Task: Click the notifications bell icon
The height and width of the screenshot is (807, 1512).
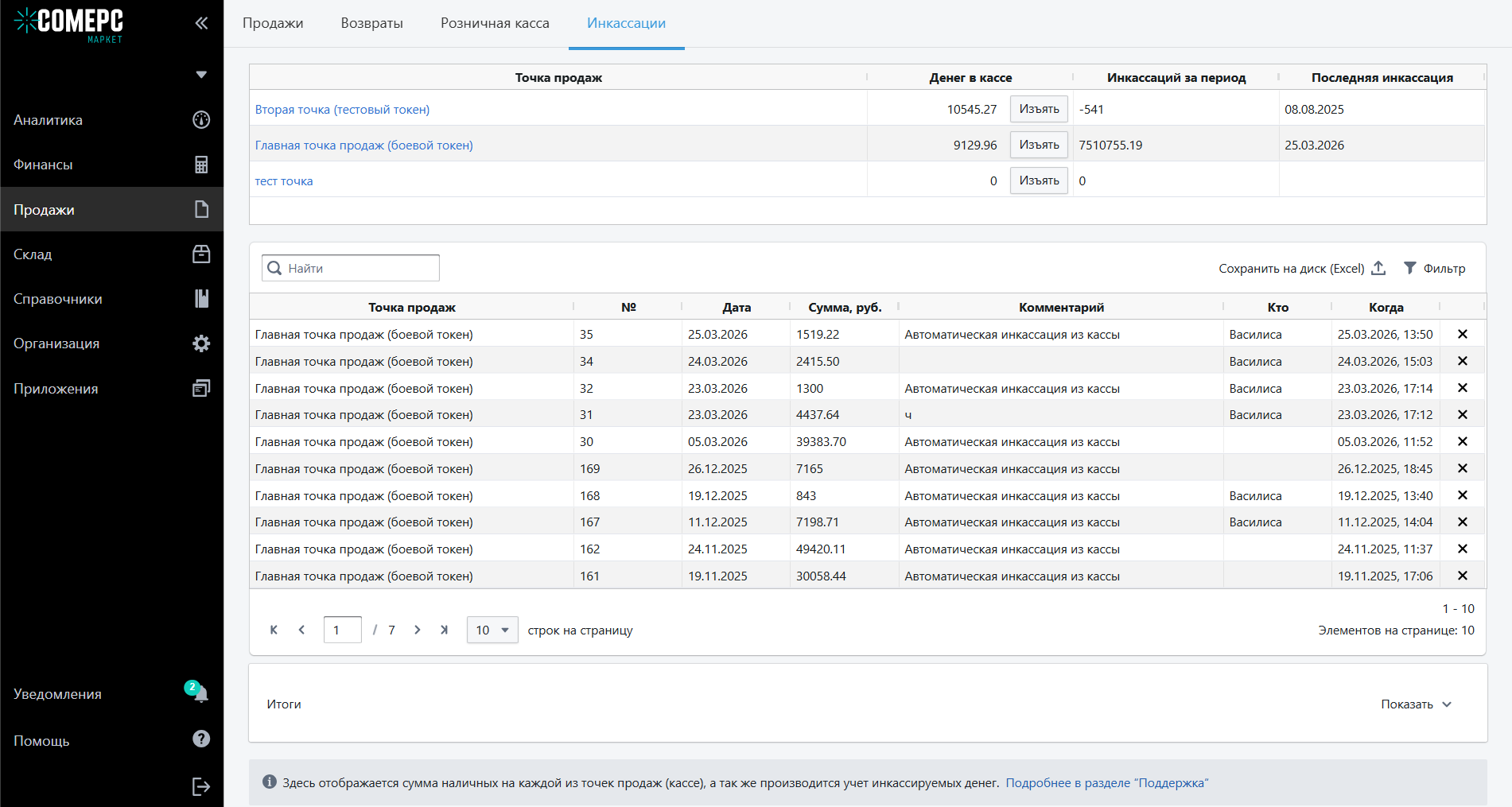Action: pos(200,694)
